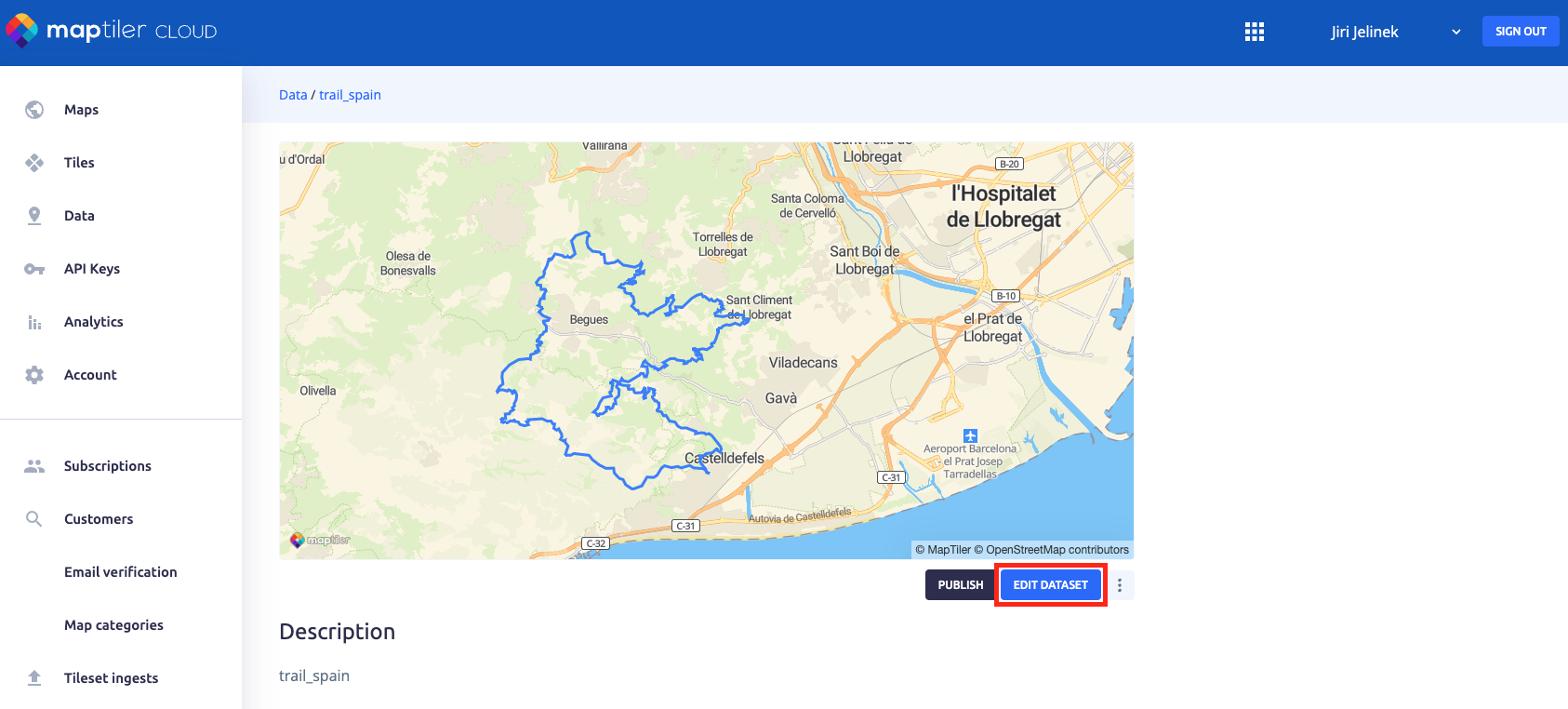Click the Viladecans map label
Viewport: 1568px width, 709px height.
point(803,363)
